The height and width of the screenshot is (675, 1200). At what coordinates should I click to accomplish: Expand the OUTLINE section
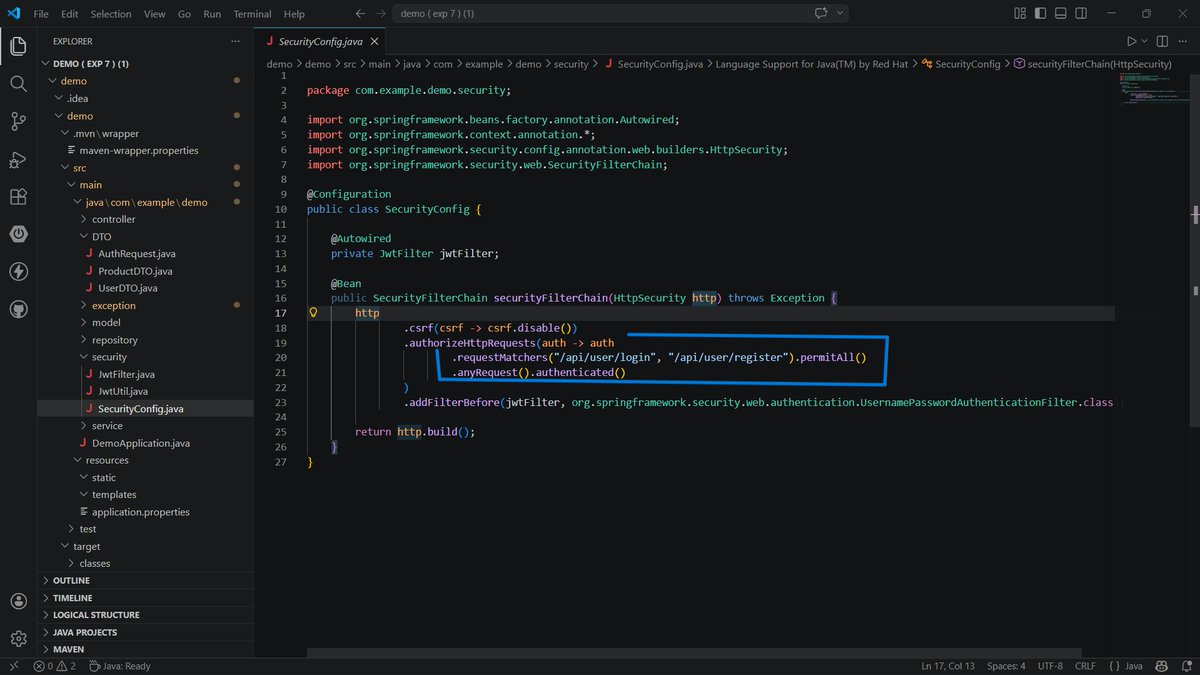pyautogui.click(x=145, y=580)
